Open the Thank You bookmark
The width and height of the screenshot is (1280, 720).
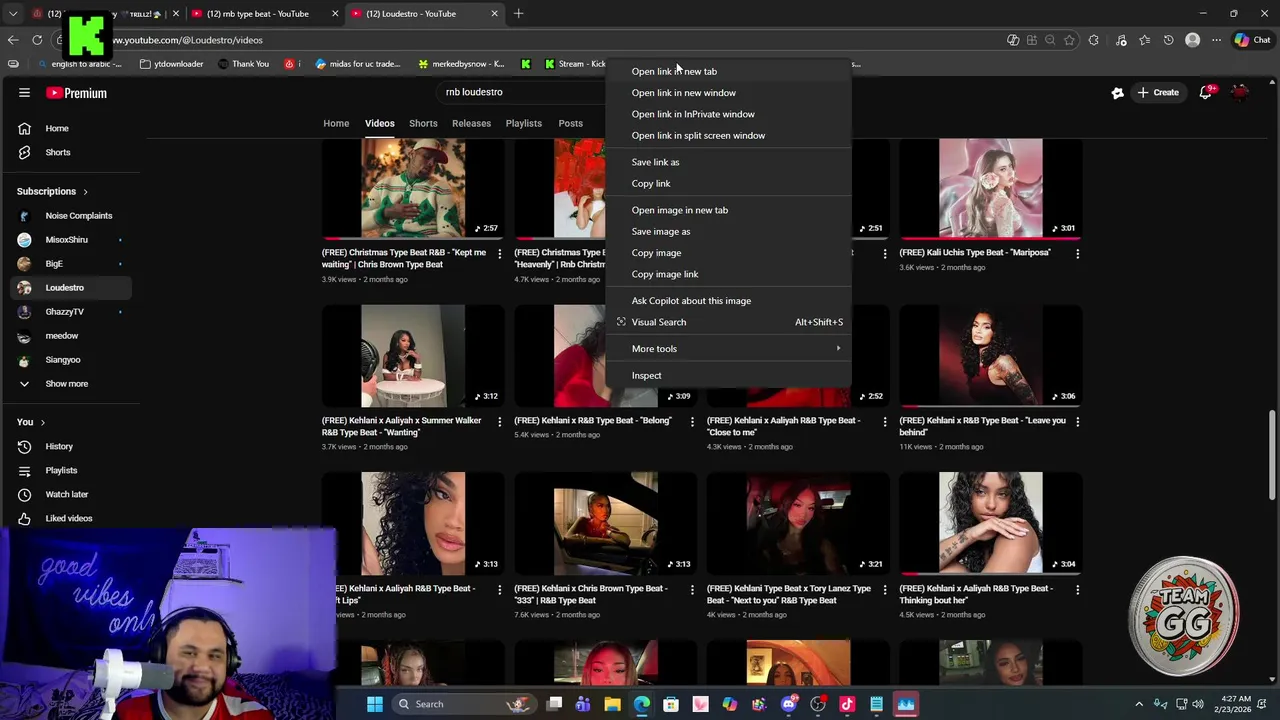click(243, 64)
